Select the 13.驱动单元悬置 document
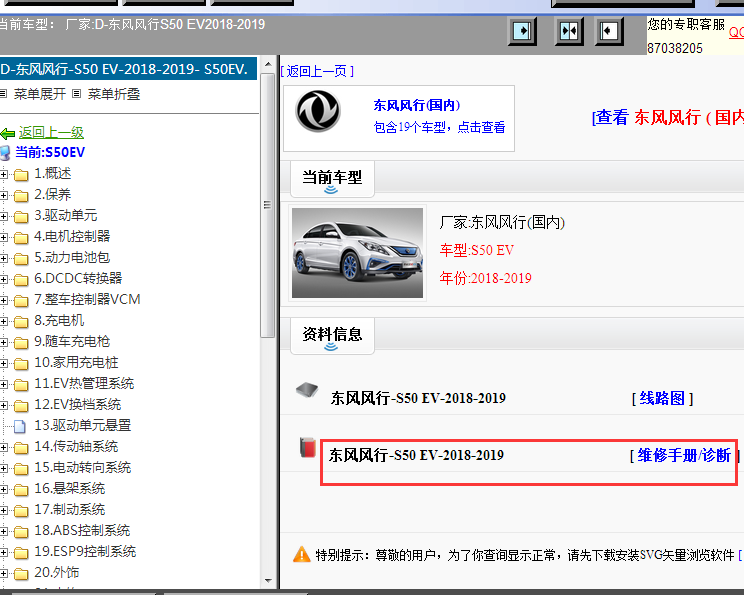Image resolution: width=744 pixels, height=595 pixels. 83,426
